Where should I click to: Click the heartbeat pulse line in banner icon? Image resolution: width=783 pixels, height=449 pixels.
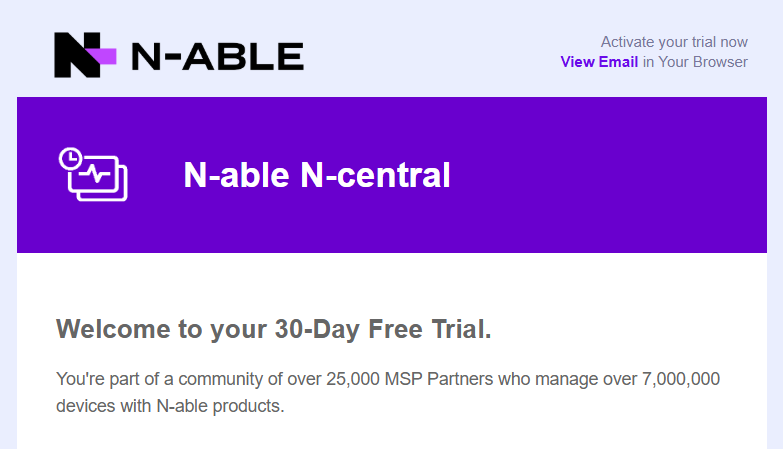click(x=97, y=173)
